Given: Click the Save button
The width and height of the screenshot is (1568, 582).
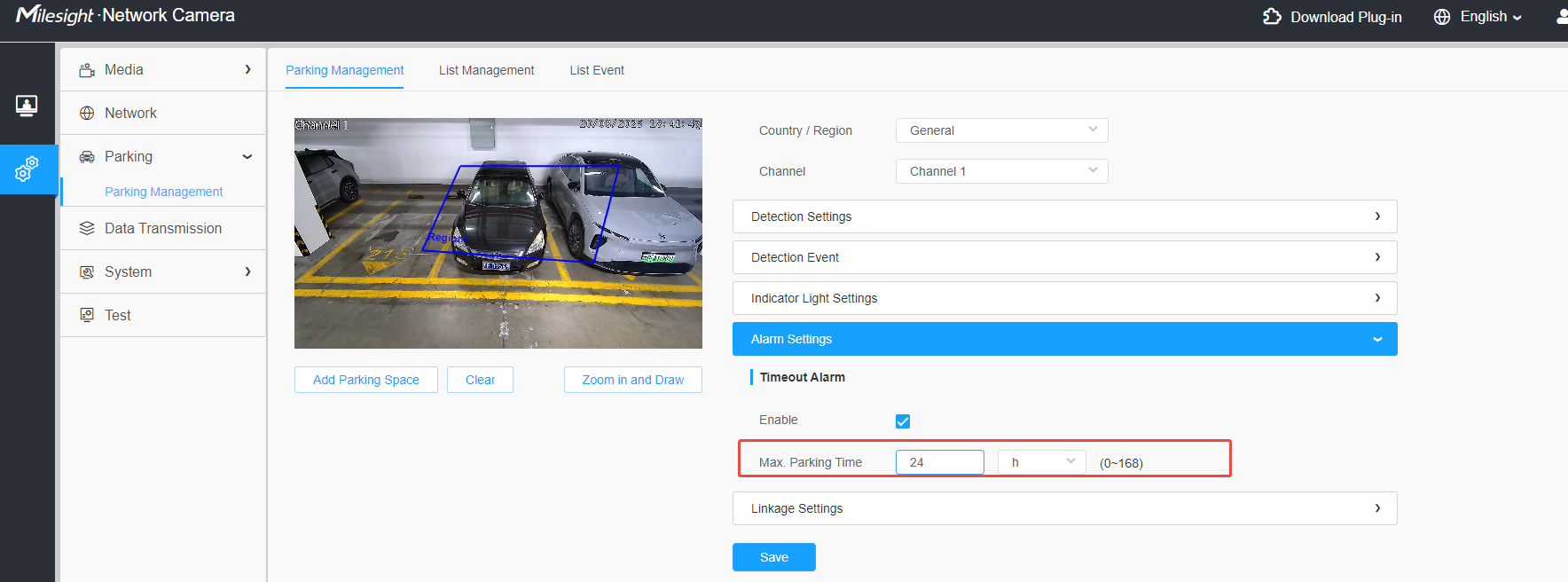Looking at the screenshot, I should pos(774,557).
